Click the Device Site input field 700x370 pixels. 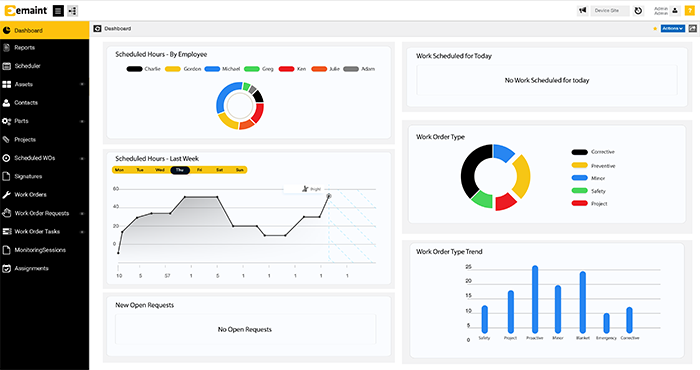pos(610,11)
